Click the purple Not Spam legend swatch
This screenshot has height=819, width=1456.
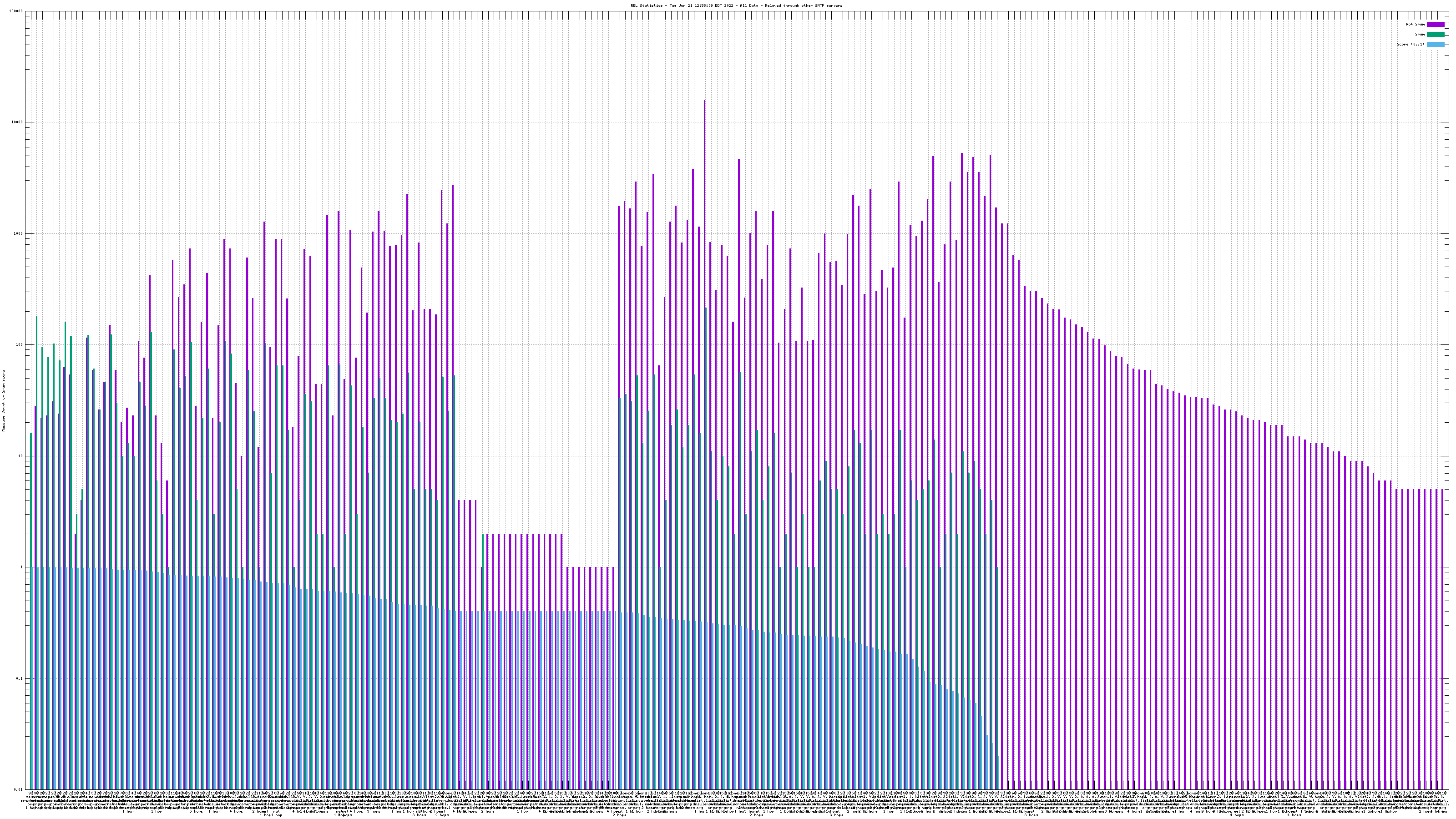coord(1435,24)
